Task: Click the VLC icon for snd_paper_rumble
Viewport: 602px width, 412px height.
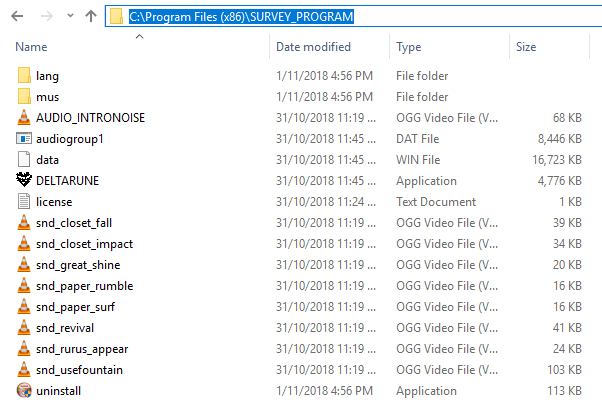Action: (24, 285)
